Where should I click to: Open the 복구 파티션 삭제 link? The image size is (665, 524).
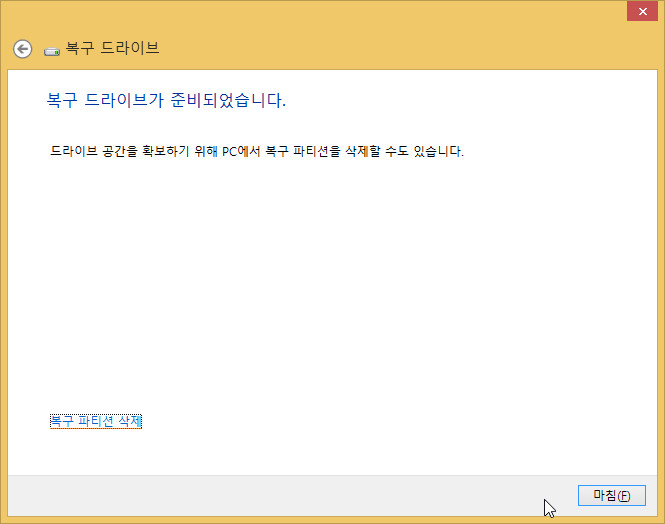tap(96, 421)
